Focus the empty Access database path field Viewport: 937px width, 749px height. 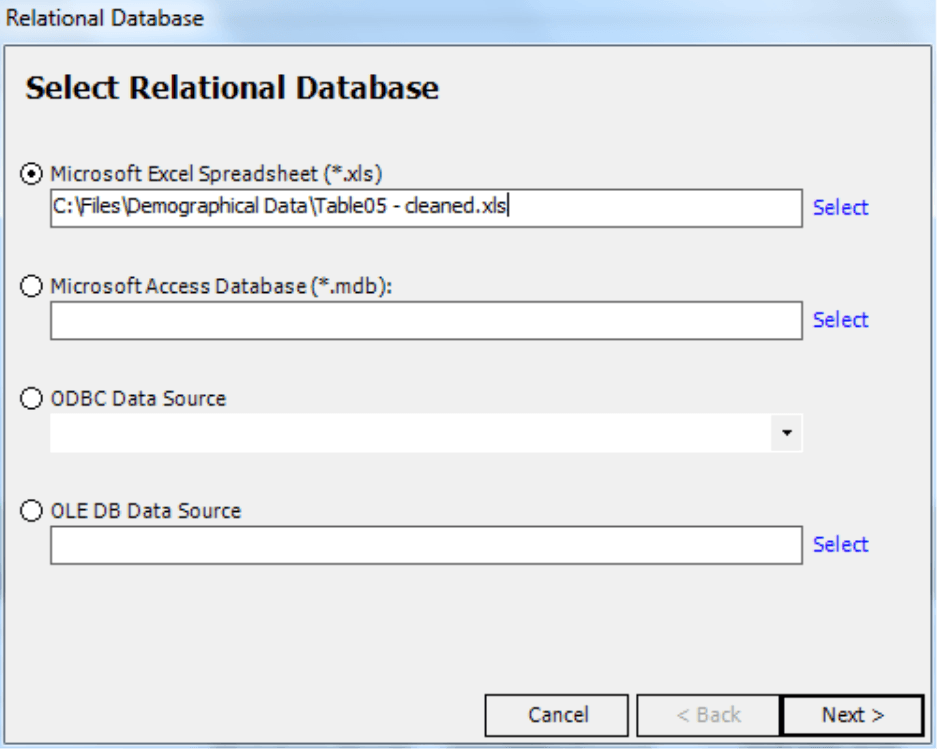pos(426,320)
